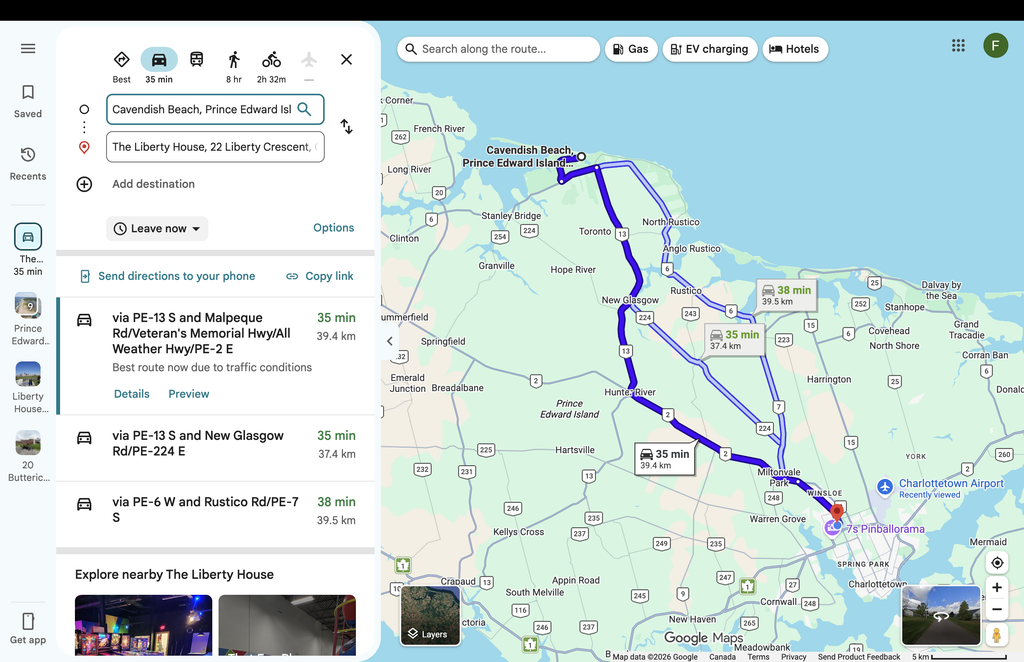Reverse starting point and destination
1024x662 pixels.
[x=347, y=127]
